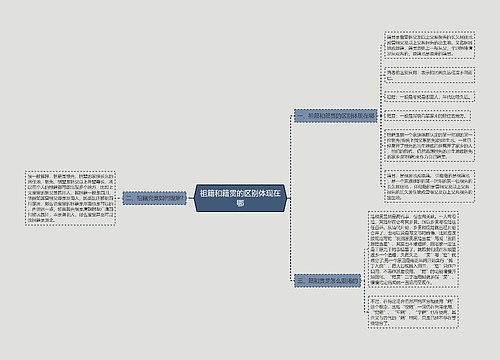This screenshot has width=500, height=360.
Task: Select the last note under section 一
Action: point(429,186)
